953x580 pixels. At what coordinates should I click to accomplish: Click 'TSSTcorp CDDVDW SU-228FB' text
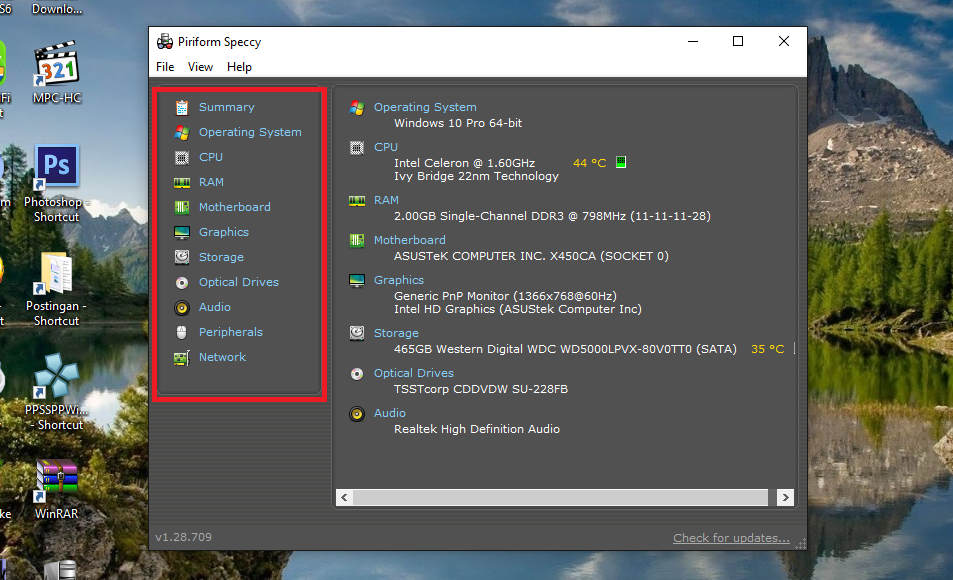(x=481, y=389)
